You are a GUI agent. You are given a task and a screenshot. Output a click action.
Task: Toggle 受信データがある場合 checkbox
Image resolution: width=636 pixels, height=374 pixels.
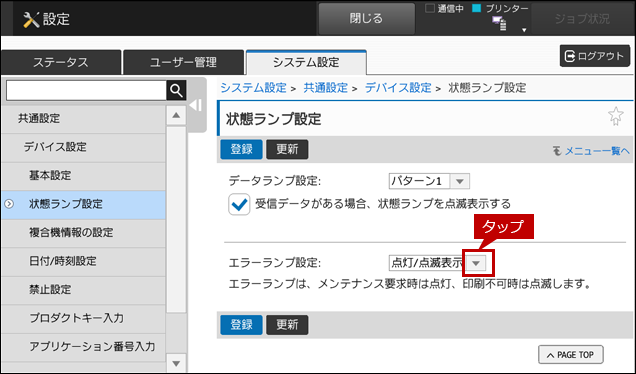[x=239, y=204]
